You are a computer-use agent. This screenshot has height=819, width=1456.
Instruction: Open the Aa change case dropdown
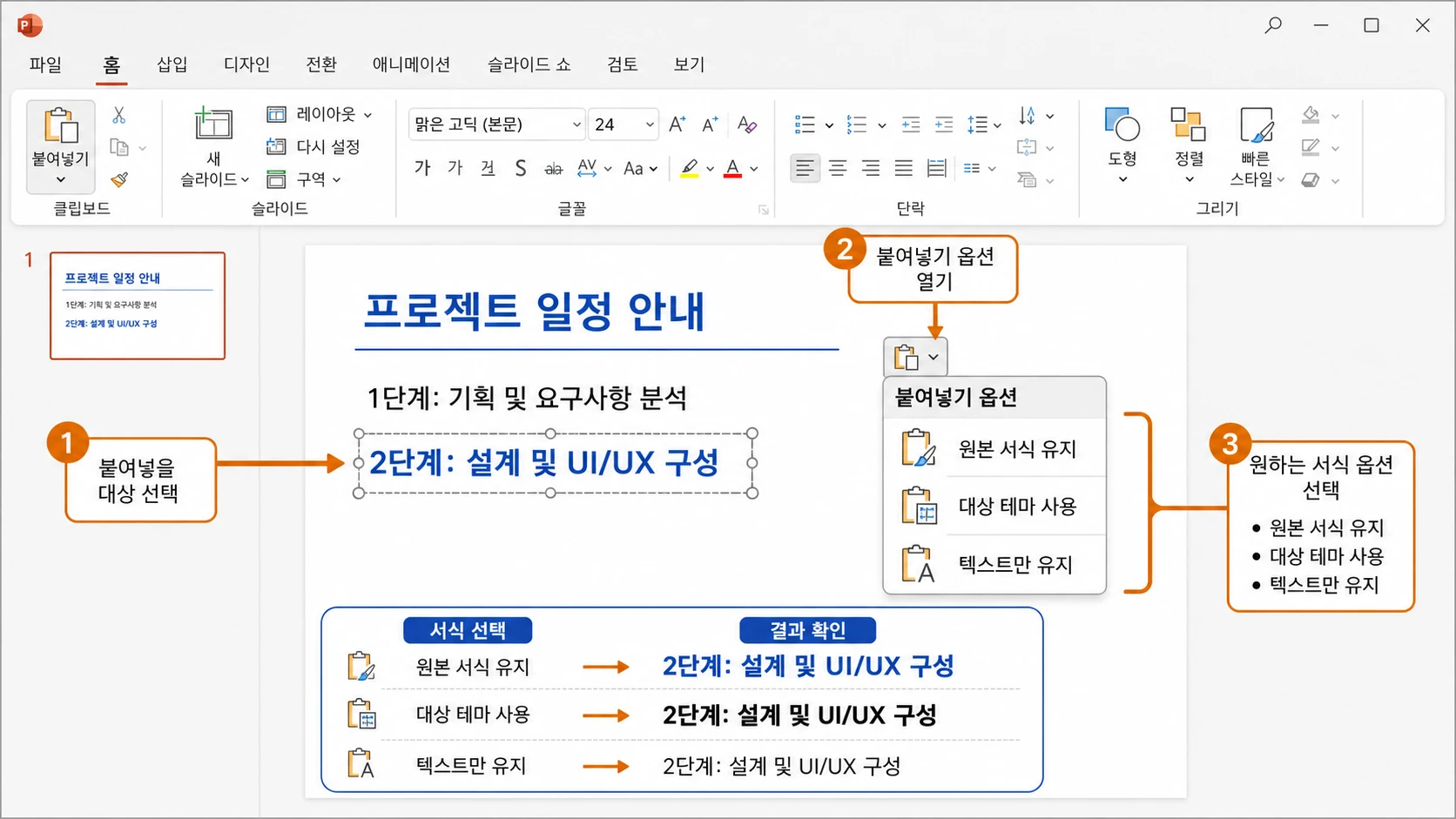(640, 169)
